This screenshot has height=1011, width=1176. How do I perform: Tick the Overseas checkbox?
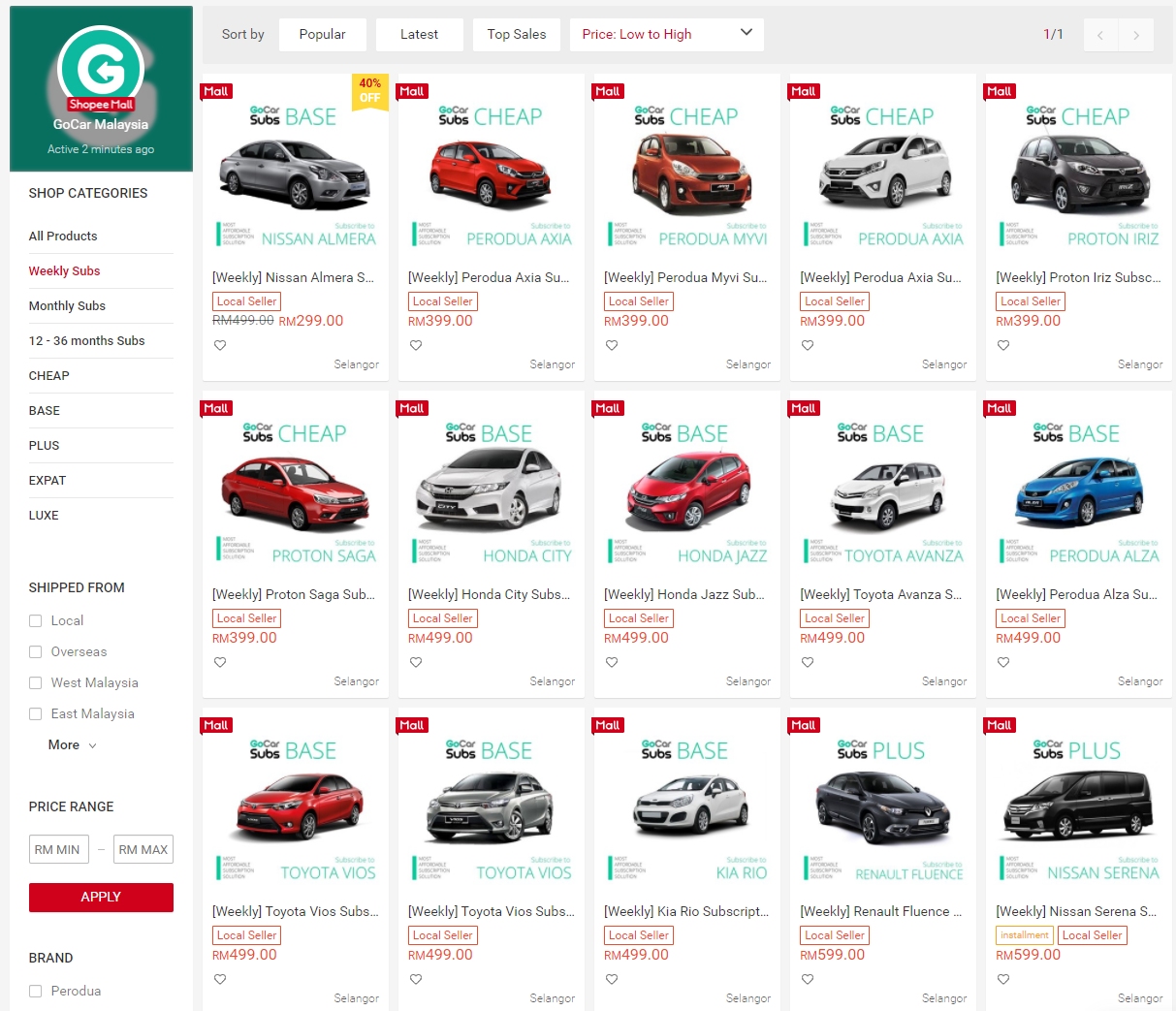pos(36,652)
